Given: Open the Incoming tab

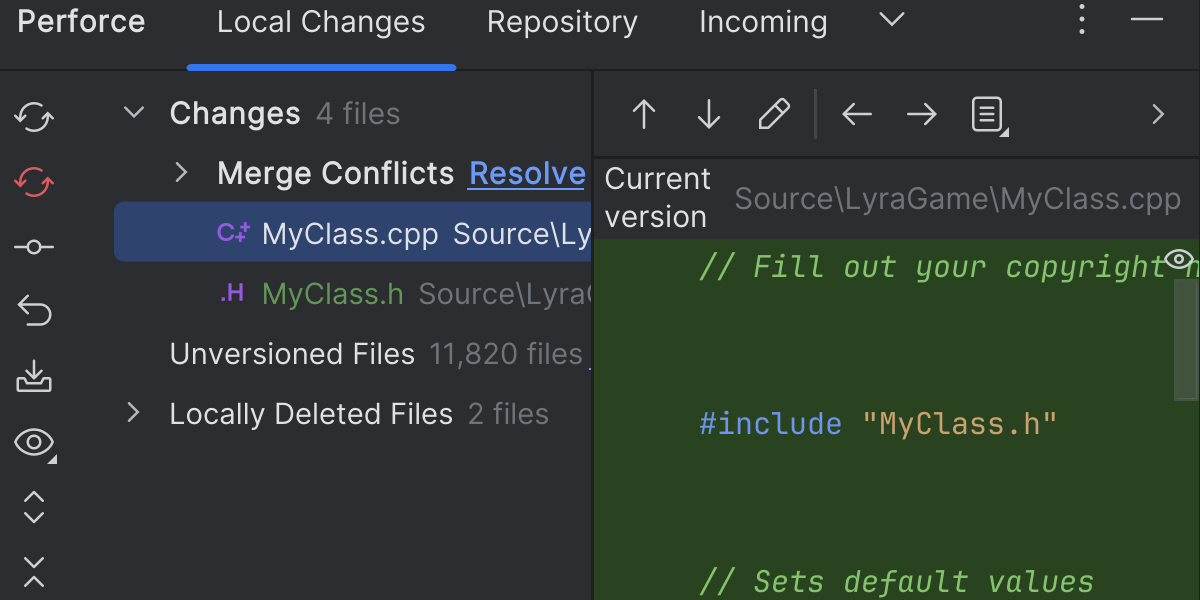Looking at the screenshot, I should (763, 22).
